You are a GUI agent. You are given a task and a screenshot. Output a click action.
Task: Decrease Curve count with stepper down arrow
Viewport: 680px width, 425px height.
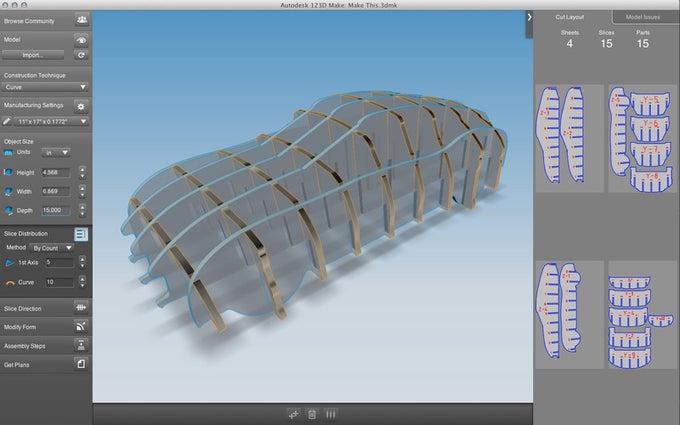(82, 286)
